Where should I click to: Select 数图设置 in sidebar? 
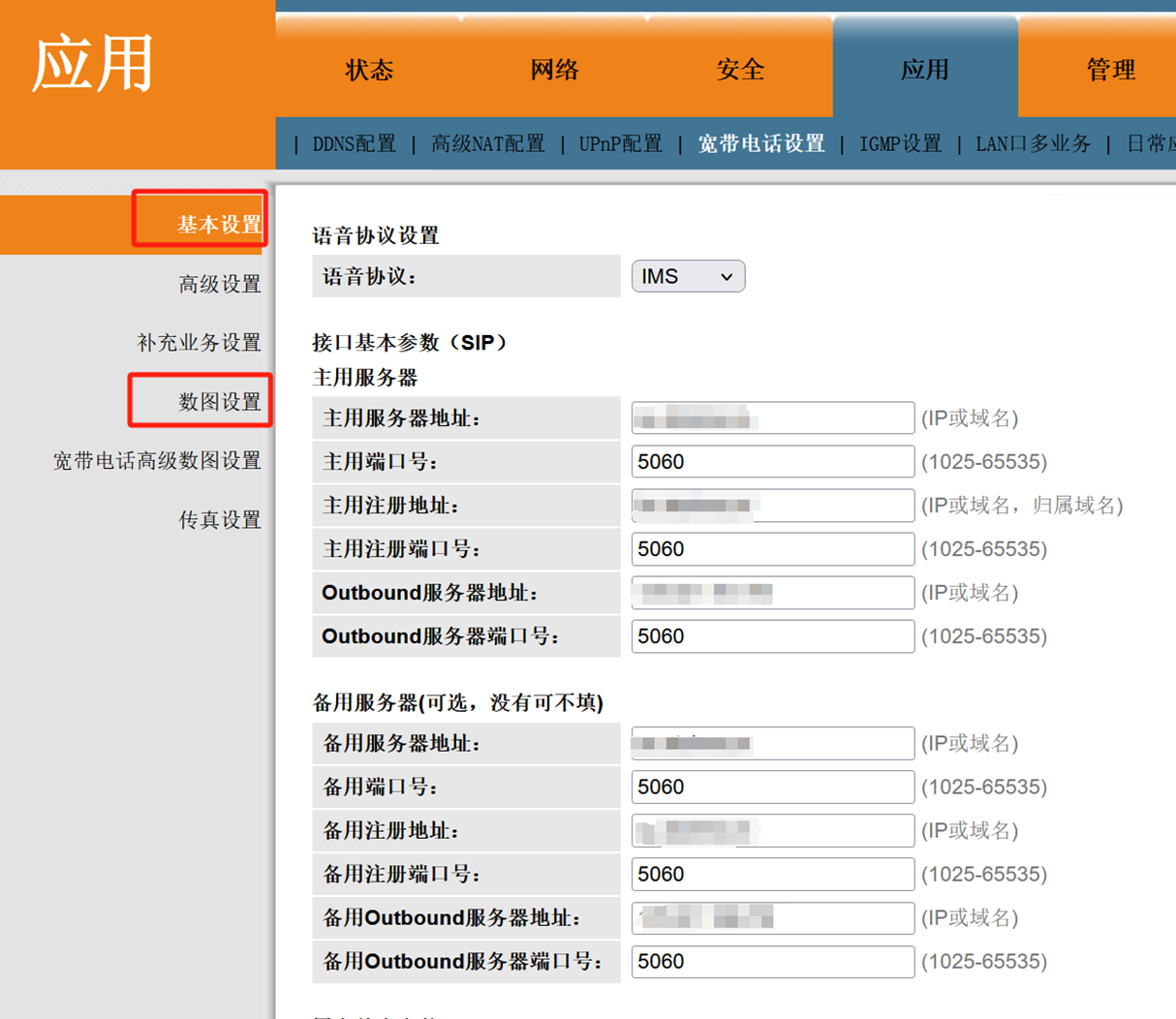click(x=220, y=402)
